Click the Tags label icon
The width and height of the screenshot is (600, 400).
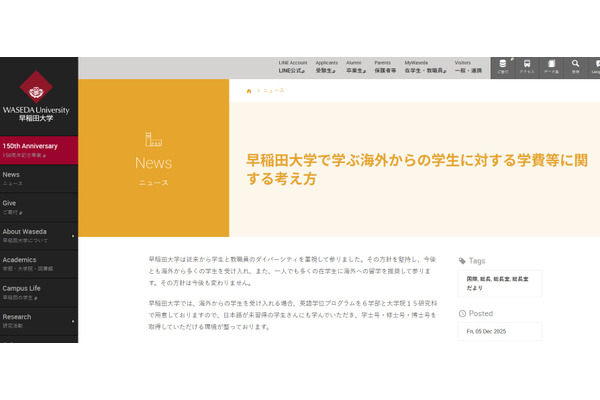(462, 261)
